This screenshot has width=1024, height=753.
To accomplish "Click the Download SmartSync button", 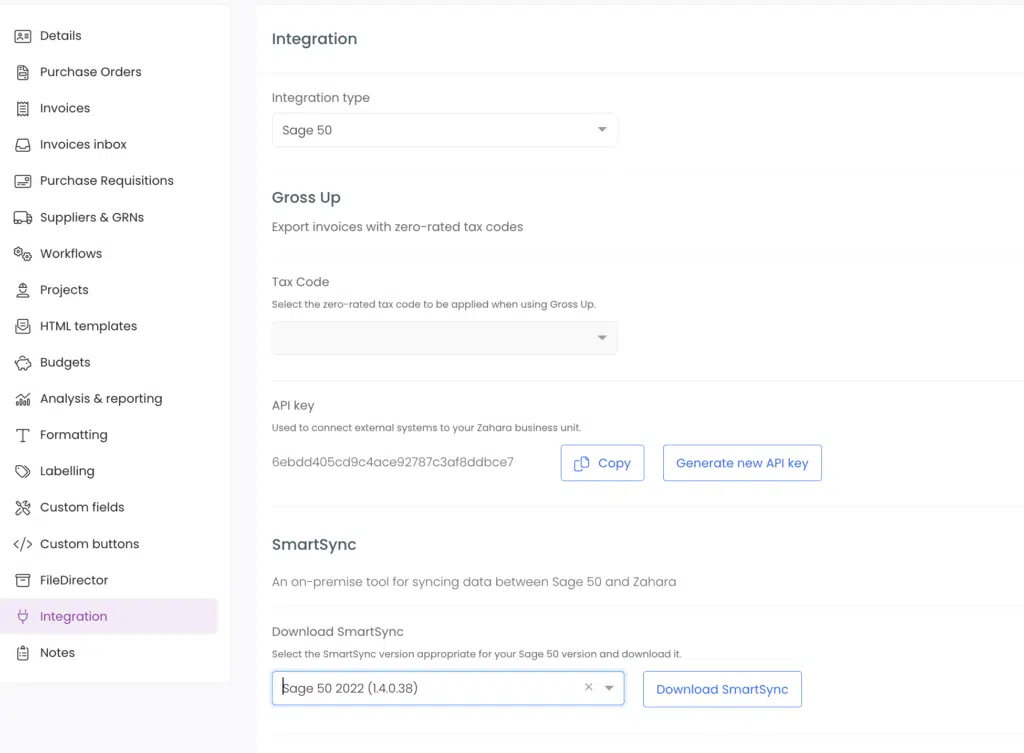I will click(722, 689).
